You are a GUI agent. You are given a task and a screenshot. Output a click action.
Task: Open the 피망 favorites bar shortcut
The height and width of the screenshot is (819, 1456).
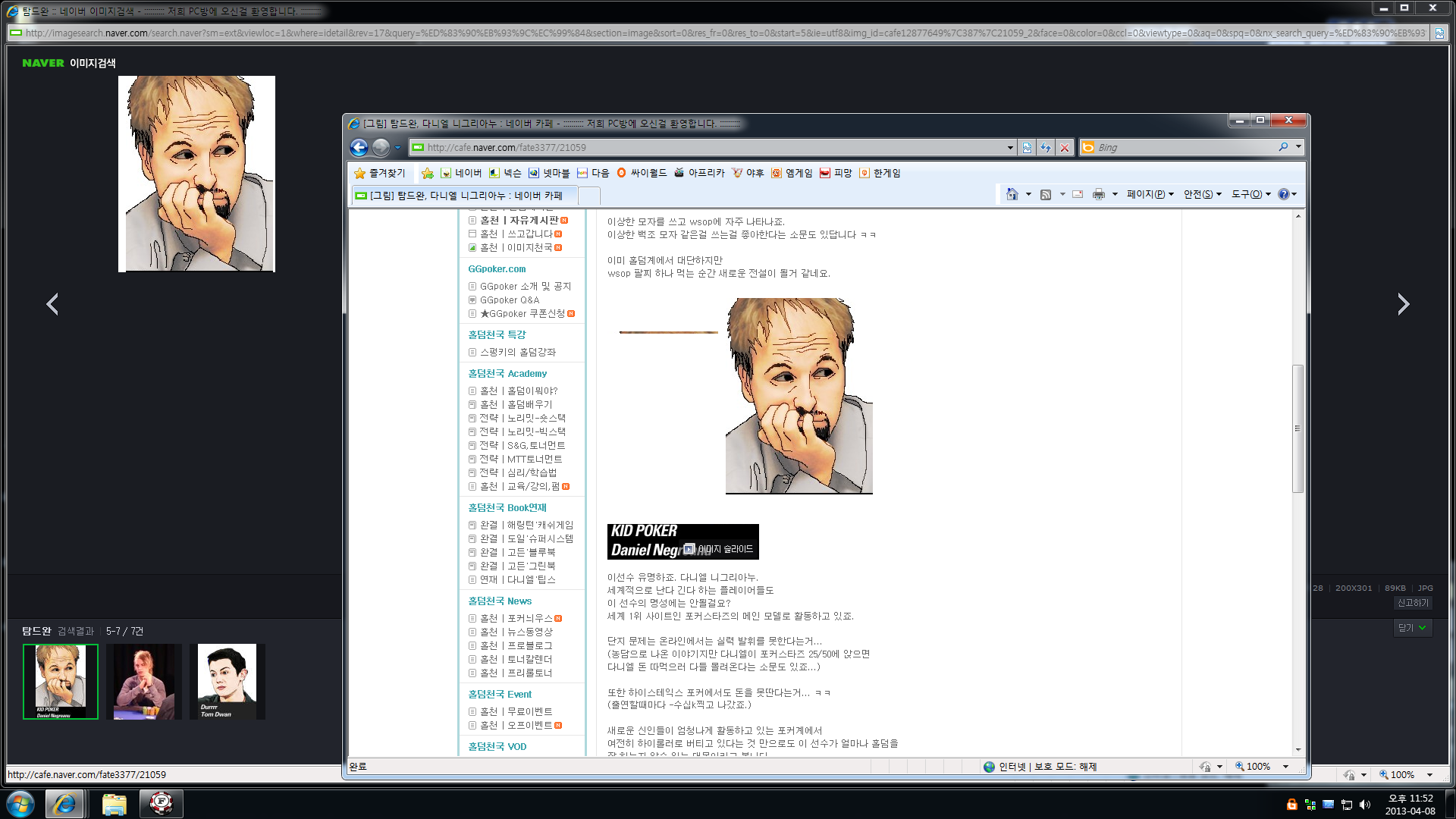pyautogui.click(x=836, y=173)
